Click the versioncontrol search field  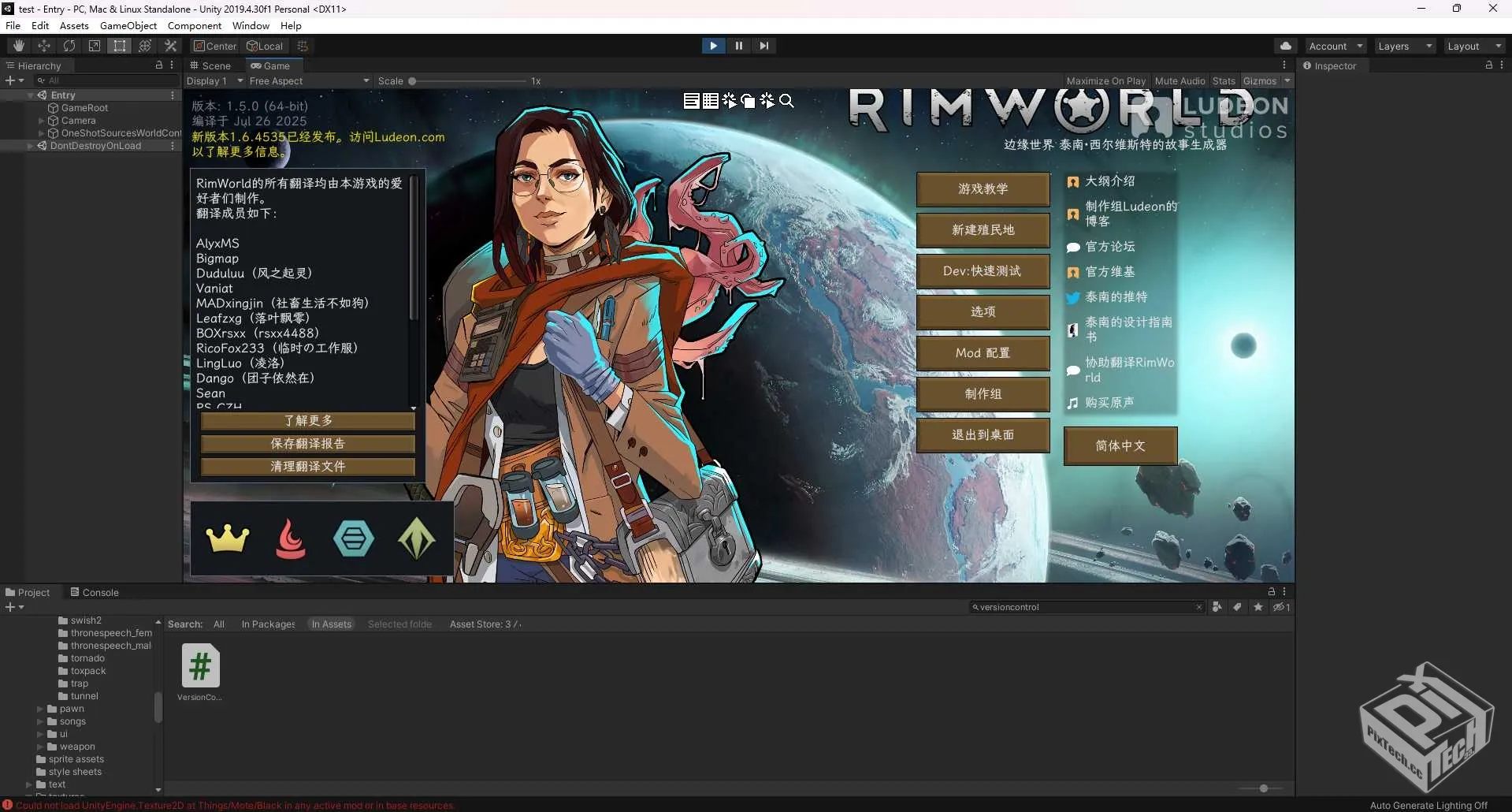click(x=1084, y=607)
